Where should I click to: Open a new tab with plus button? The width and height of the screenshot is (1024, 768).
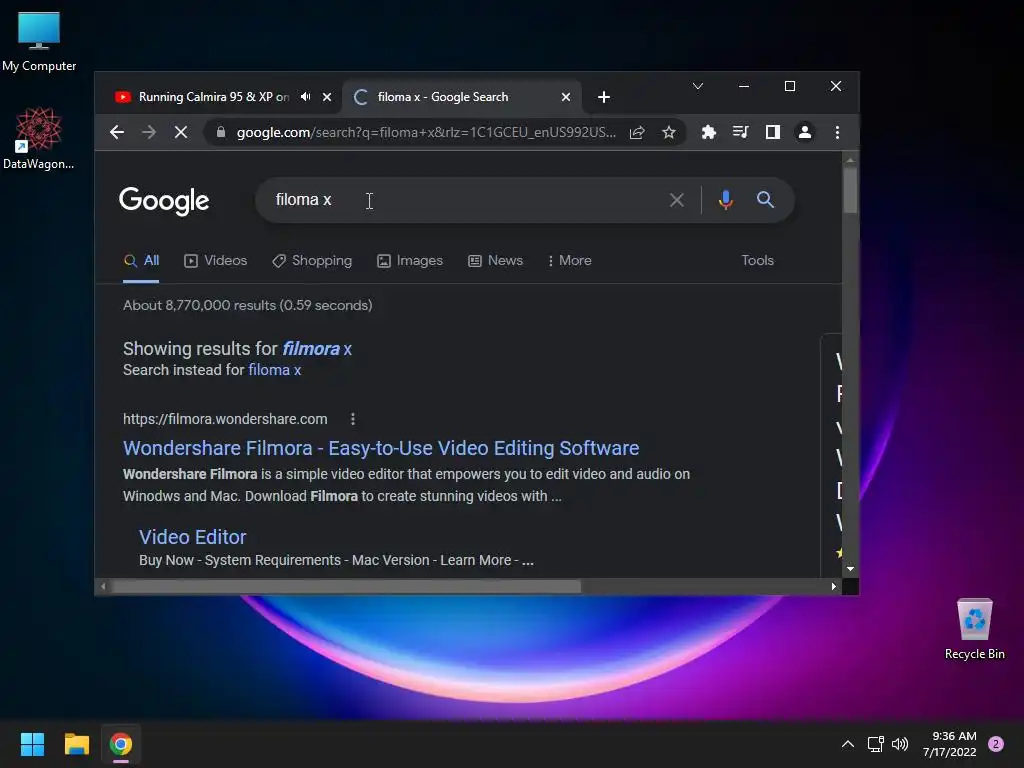[603, 97]
